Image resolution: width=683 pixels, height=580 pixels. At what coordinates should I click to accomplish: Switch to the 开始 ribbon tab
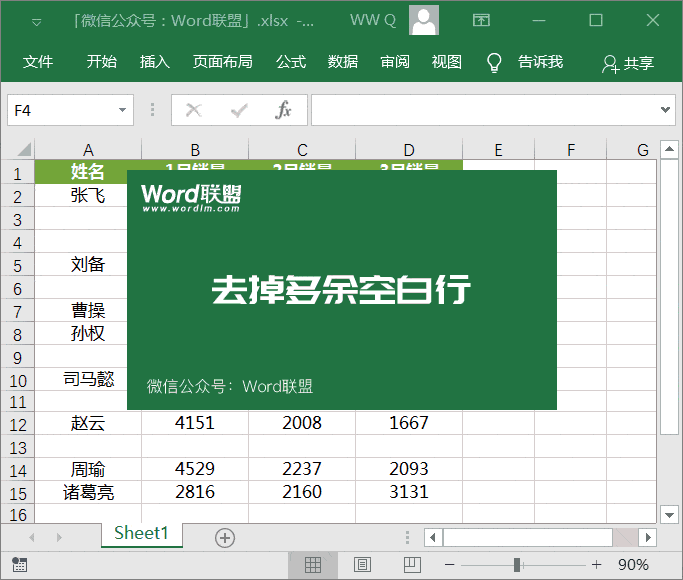(x=101, y=62)
